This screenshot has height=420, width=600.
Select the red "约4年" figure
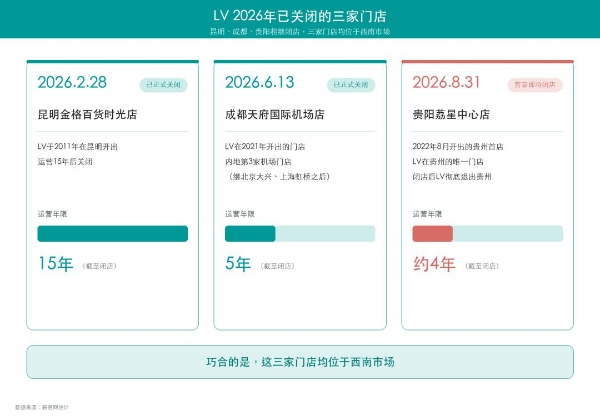coord(434,264)
